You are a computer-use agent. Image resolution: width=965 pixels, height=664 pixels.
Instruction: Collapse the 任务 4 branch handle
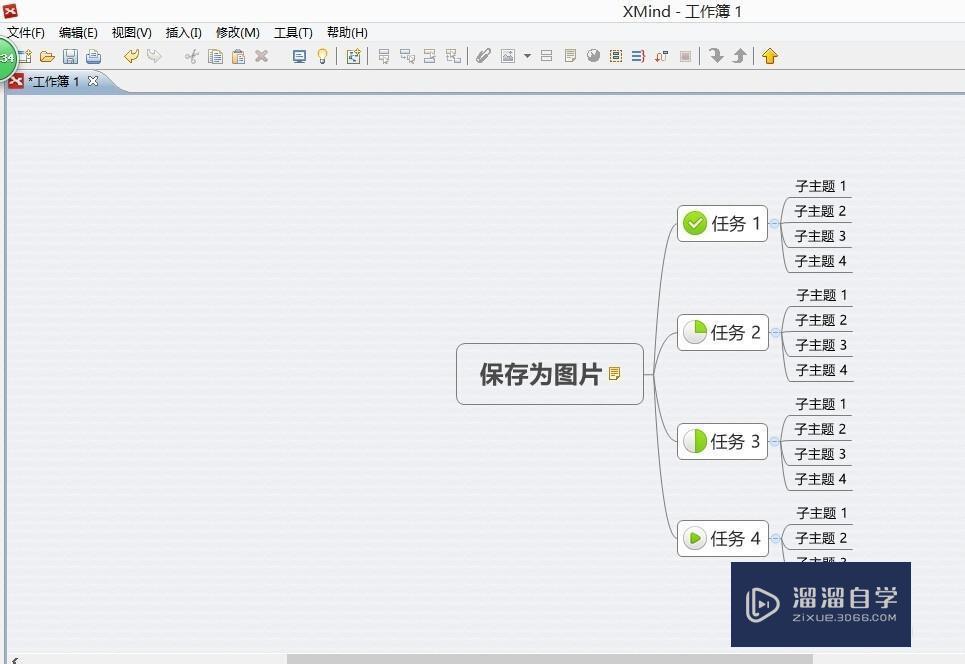[777, 538]
